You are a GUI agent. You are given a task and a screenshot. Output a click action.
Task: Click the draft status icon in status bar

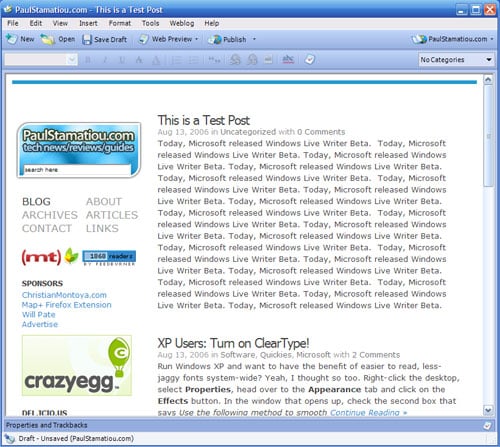tap(9, 438)
